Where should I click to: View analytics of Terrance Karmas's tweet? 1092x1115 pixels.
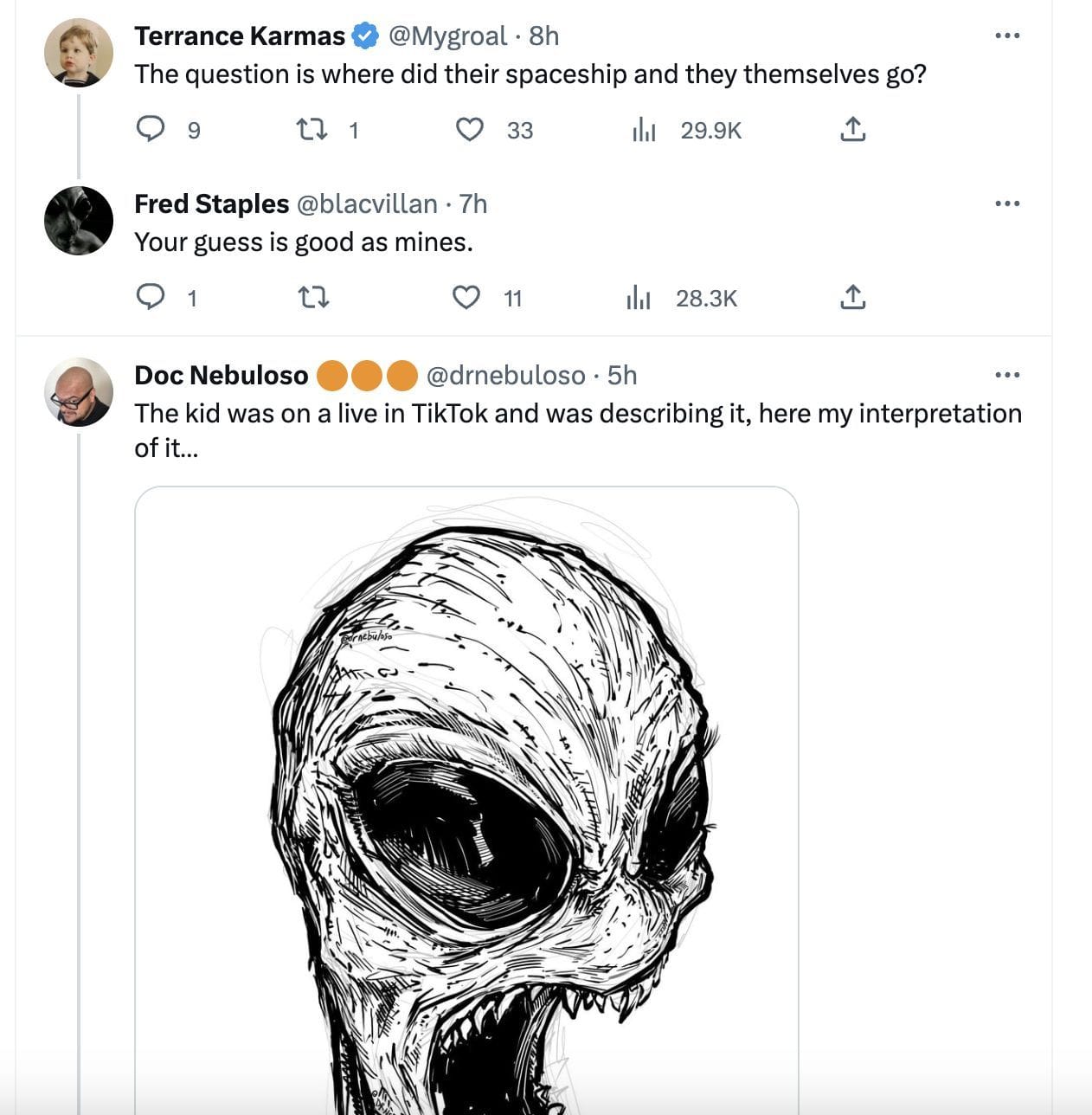pos(644,130)
